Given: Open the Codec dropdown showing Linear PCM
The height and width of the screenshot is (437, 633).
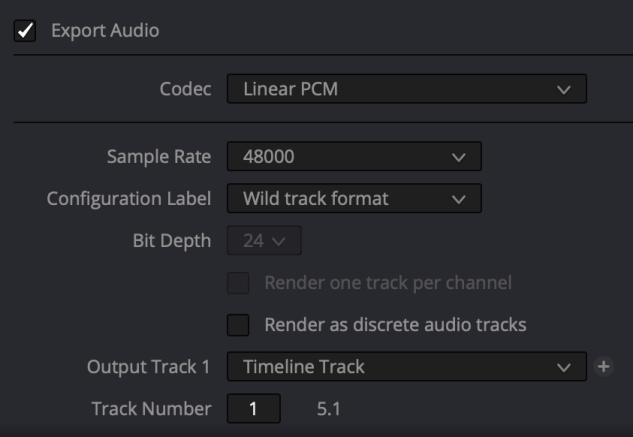Looking at the screenshot, I should pyautogui.click(x=406, y=89).
